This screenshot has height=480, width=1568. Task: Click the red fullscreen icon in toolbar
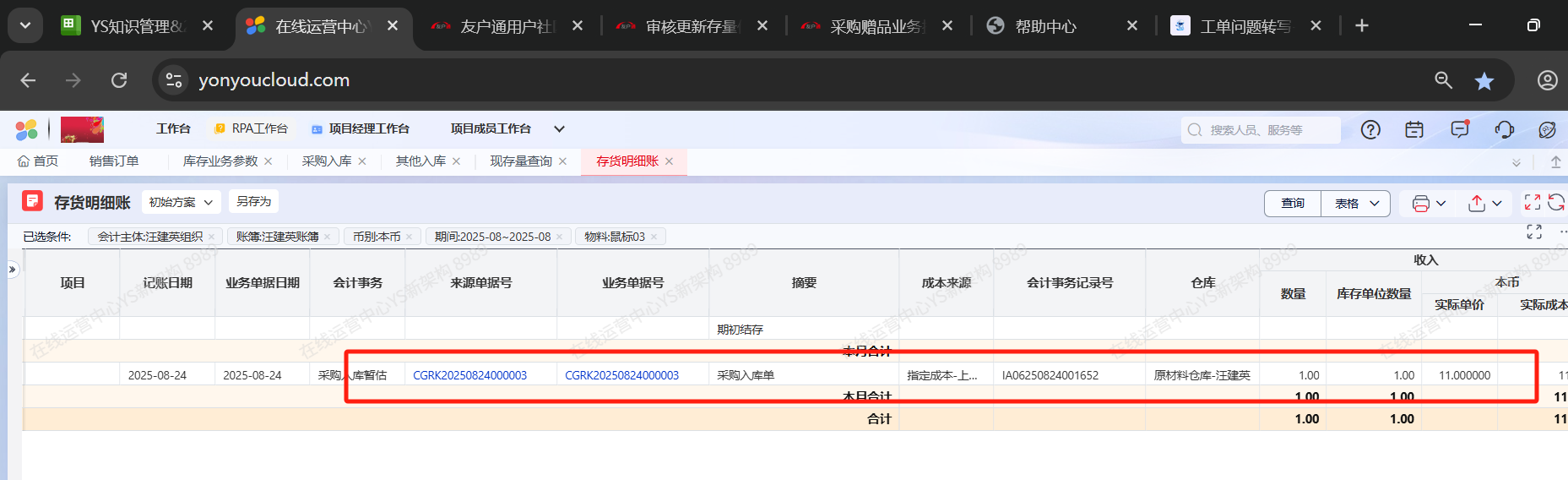(1532, 202)
